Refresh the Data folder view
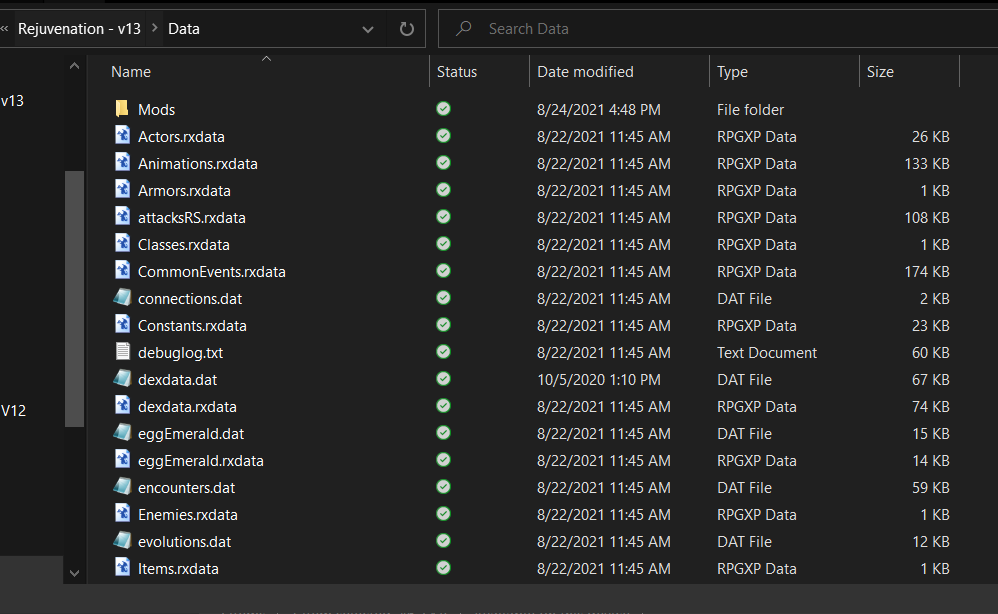 point(407,29)
